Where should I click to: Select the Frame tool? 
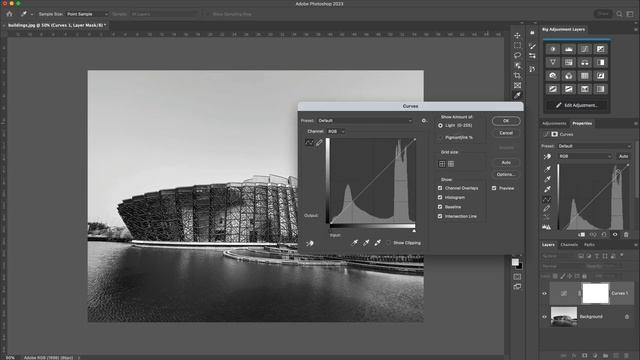click(x=517, y=85)
